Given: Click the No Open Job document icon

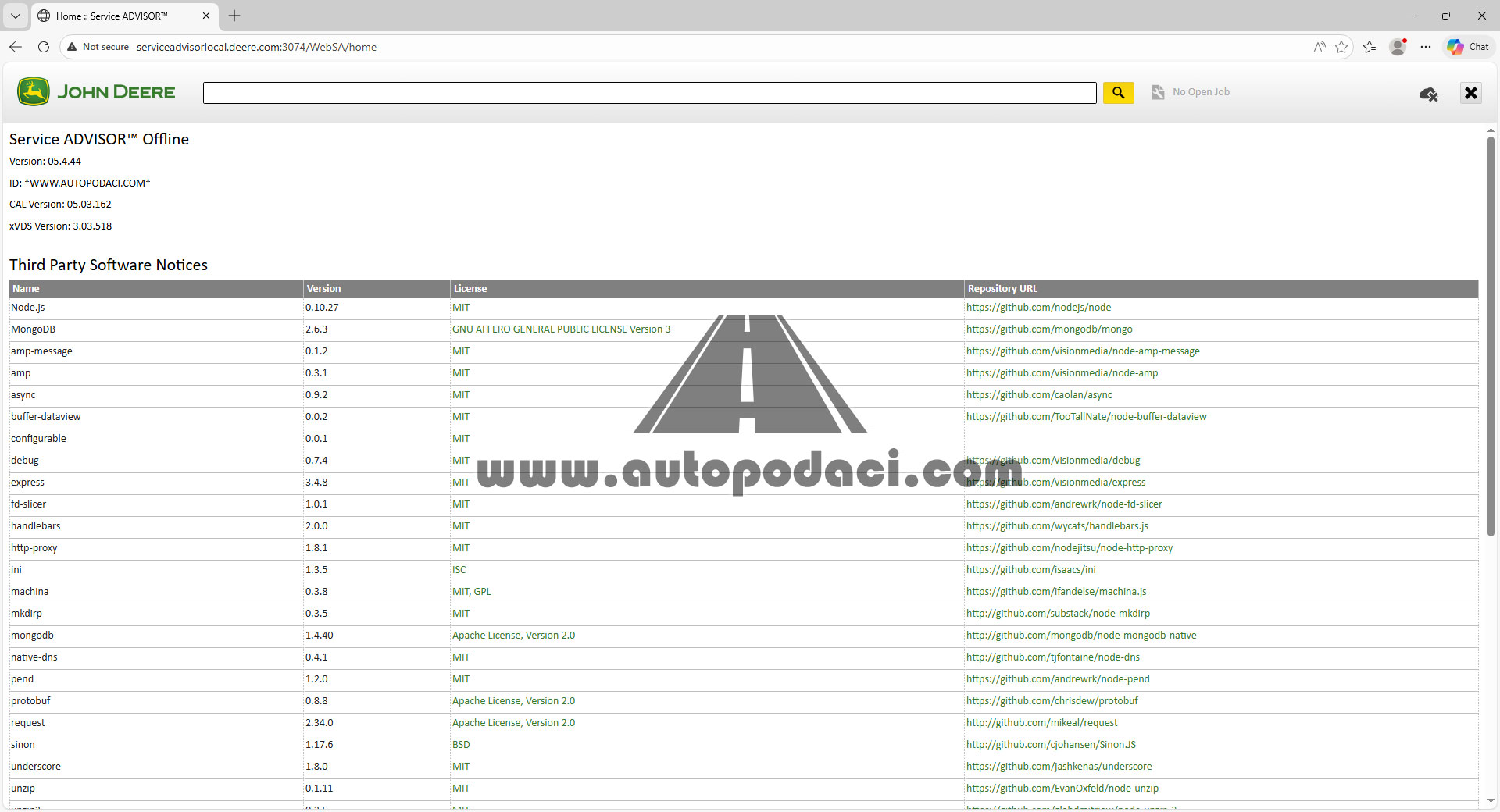Looking at the screenshot, I should (x=1158, y=92).
